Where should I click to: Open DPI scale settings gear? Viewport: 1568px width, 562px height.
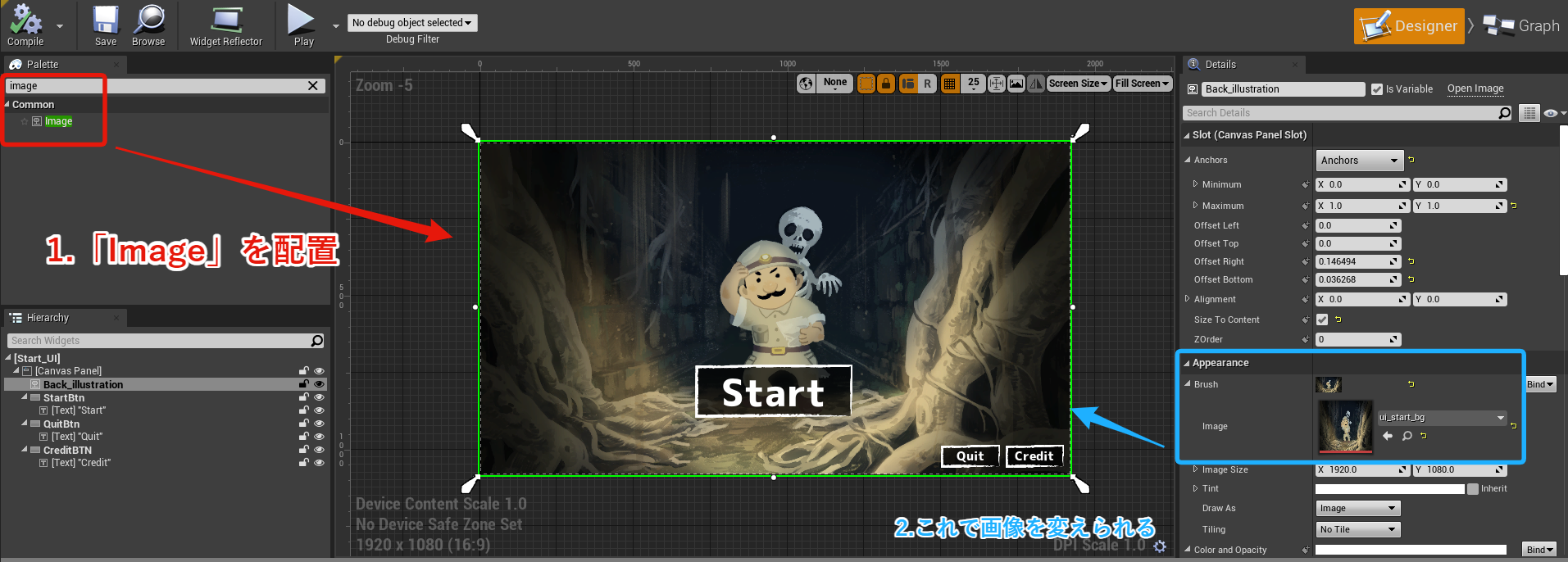[x=1160, y=546]
